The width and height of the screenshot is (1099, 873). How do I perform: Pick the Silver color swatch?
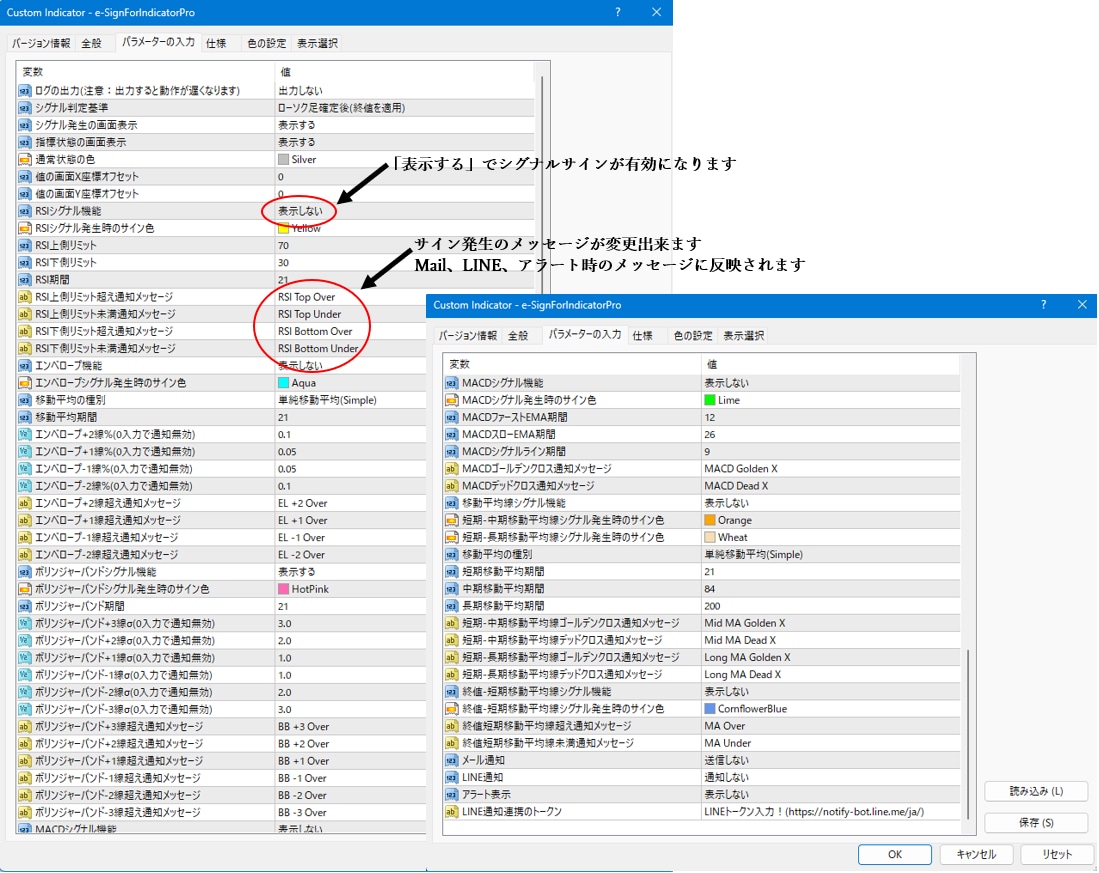click(x=283, y=159)
